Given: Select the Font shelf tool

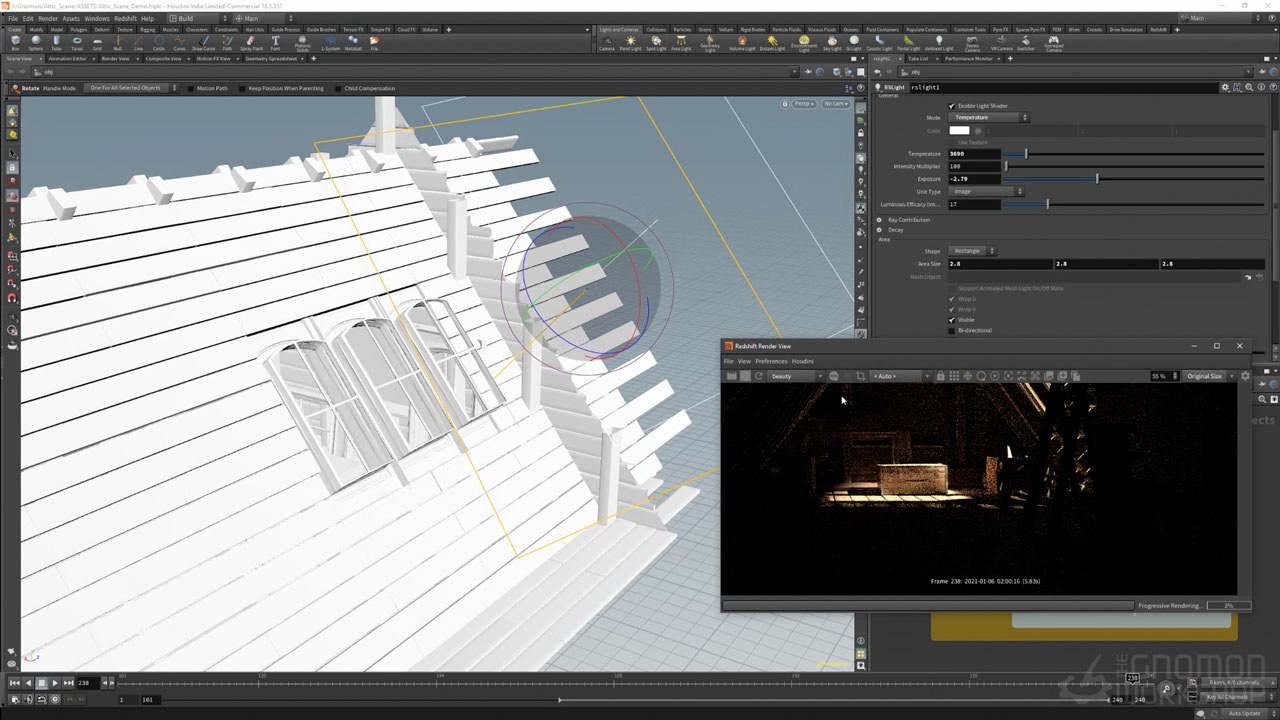Looking at the screenshot, I should [275, 43].
